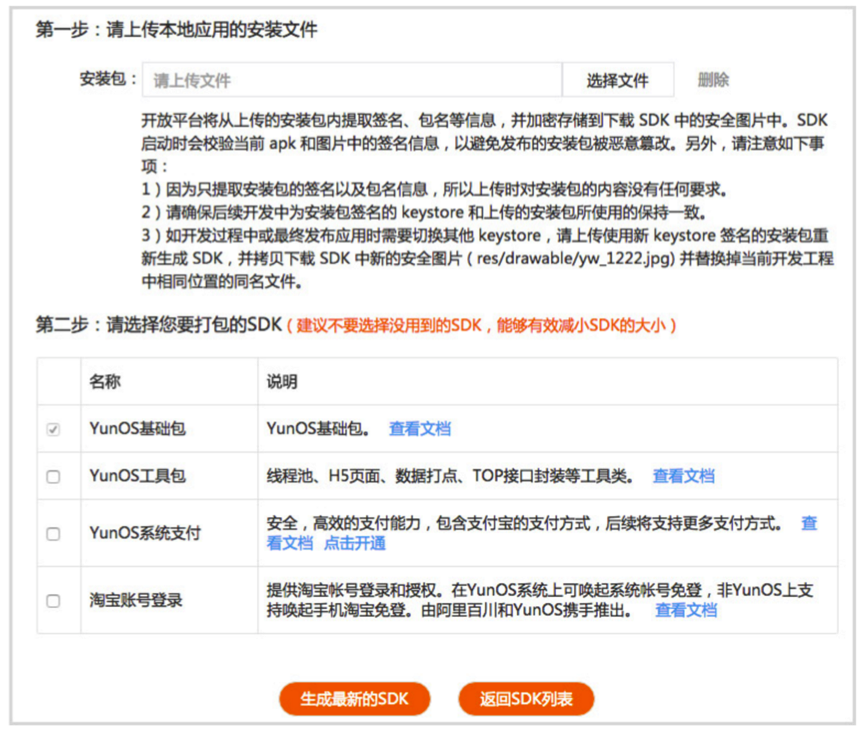
Task: Open 查看文档 link for YunOS基础包
Action: (x=420, y=429)
